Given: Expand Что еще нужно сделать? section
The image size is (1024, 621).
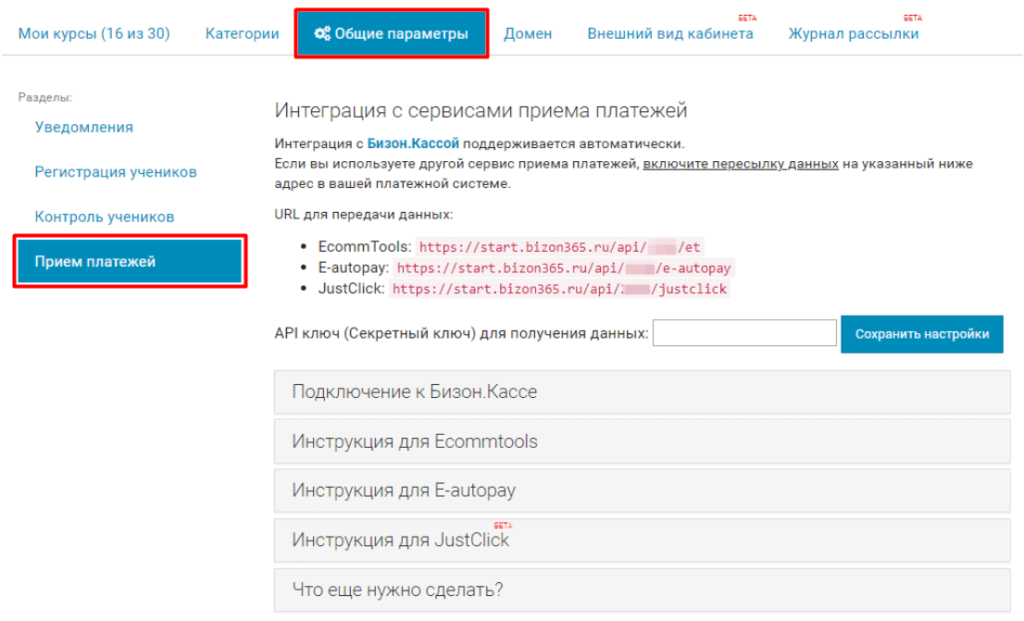Looking at the screenshot, I should click(641, 590).
